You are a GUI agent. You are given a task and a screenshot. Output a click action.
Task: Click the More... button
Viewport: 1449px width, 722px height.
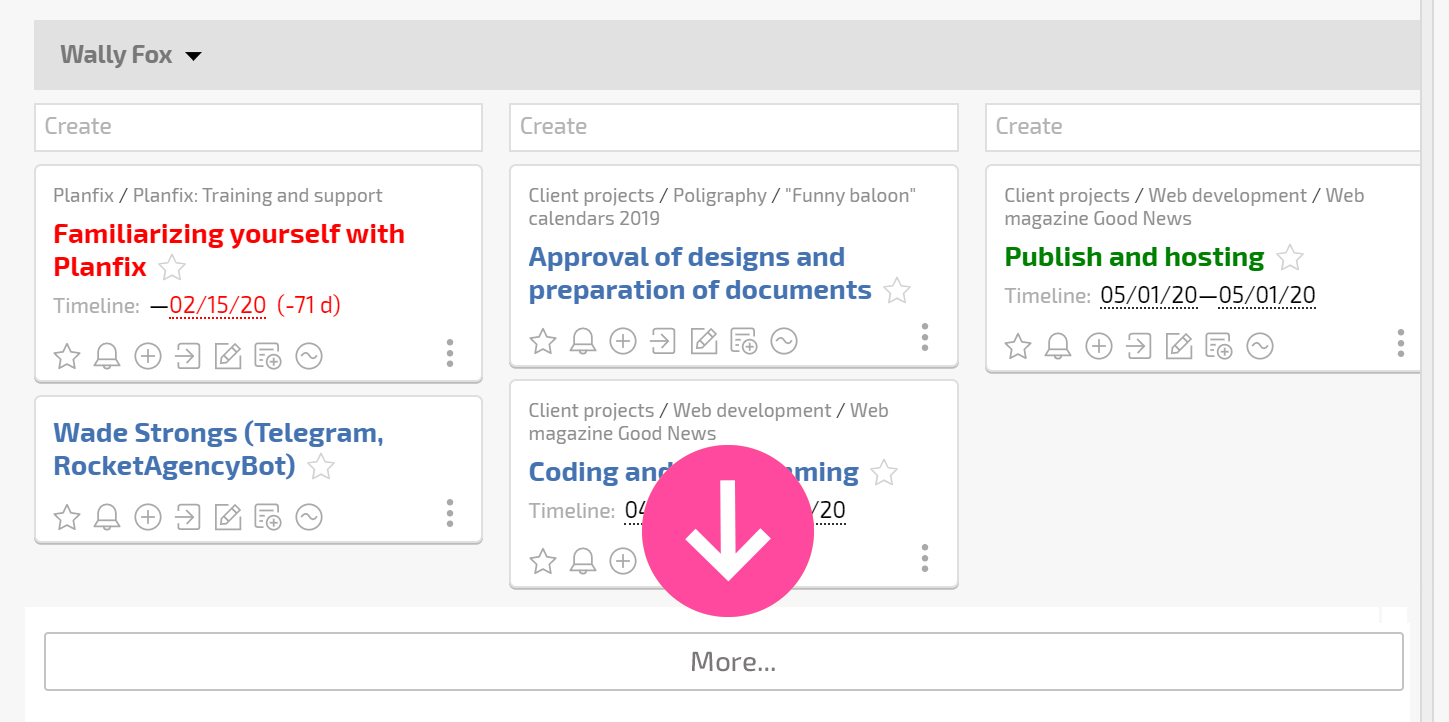(724, 661)
